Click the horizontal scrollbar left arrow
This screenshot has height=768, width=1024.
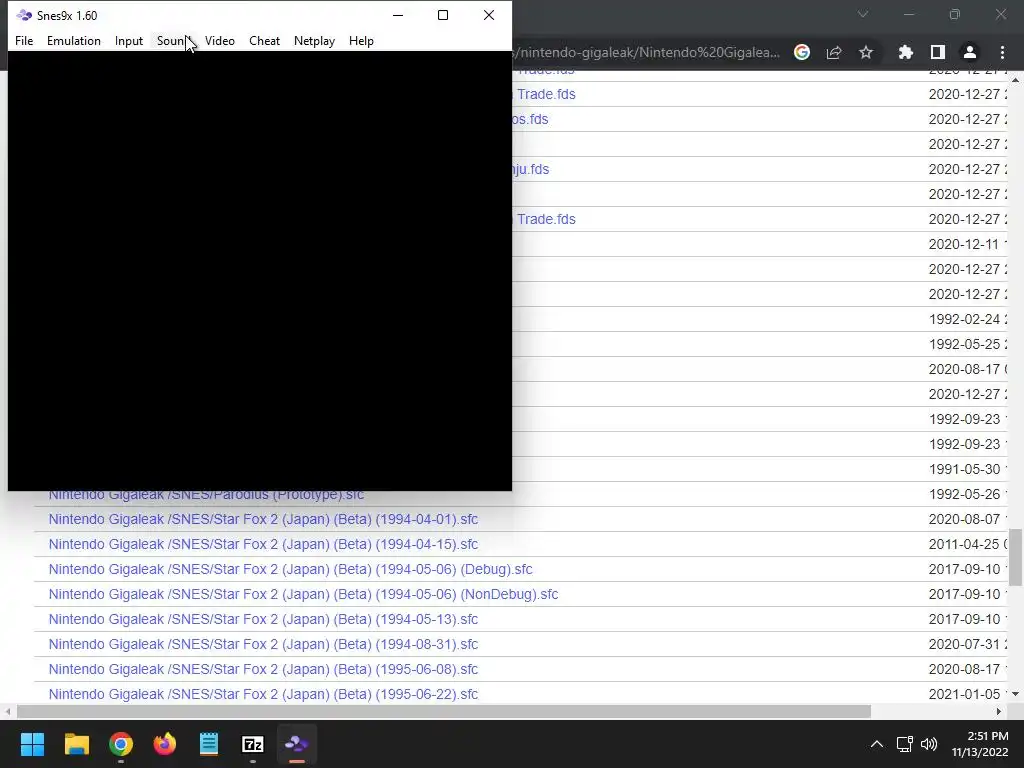pyautogui.click(x=8, y=711)
